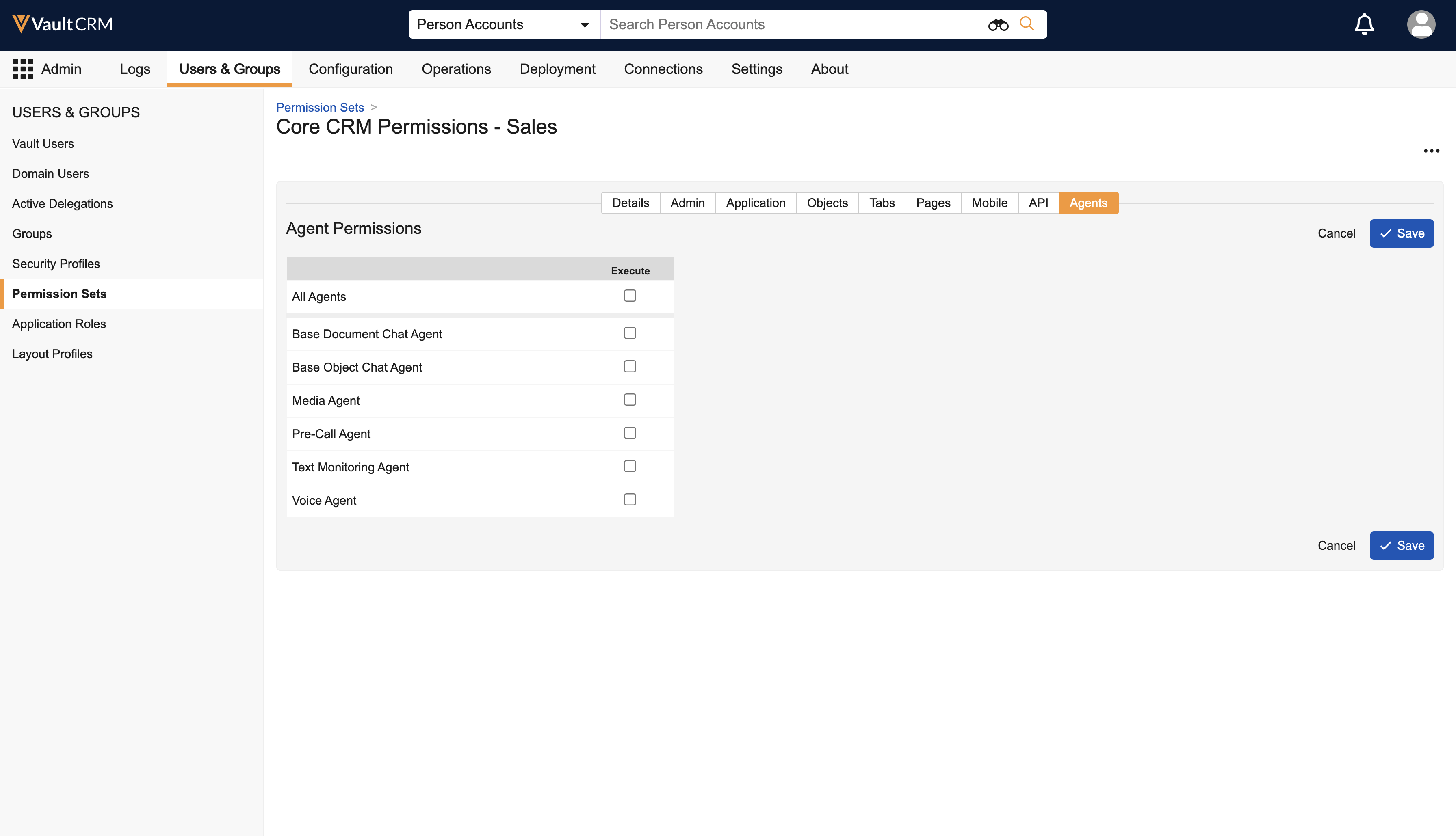Enable Execute for All Agents
Image resolution: width=1456 pixels, height=836 pixels.
pyautogui.click(x=630, y=296)
